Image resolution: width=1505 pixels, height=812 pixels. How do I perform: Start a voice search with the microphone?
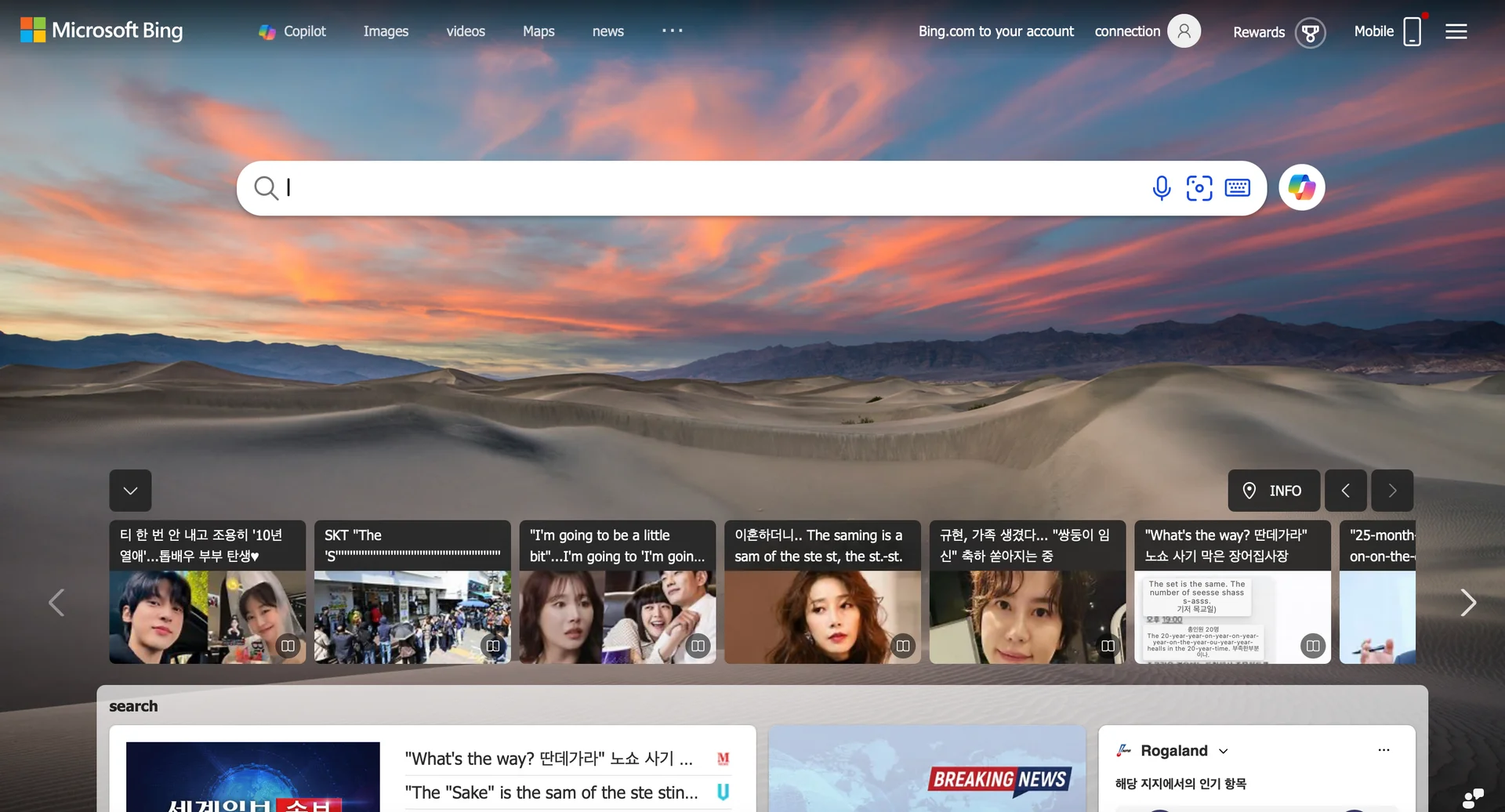pos(1162,187)
